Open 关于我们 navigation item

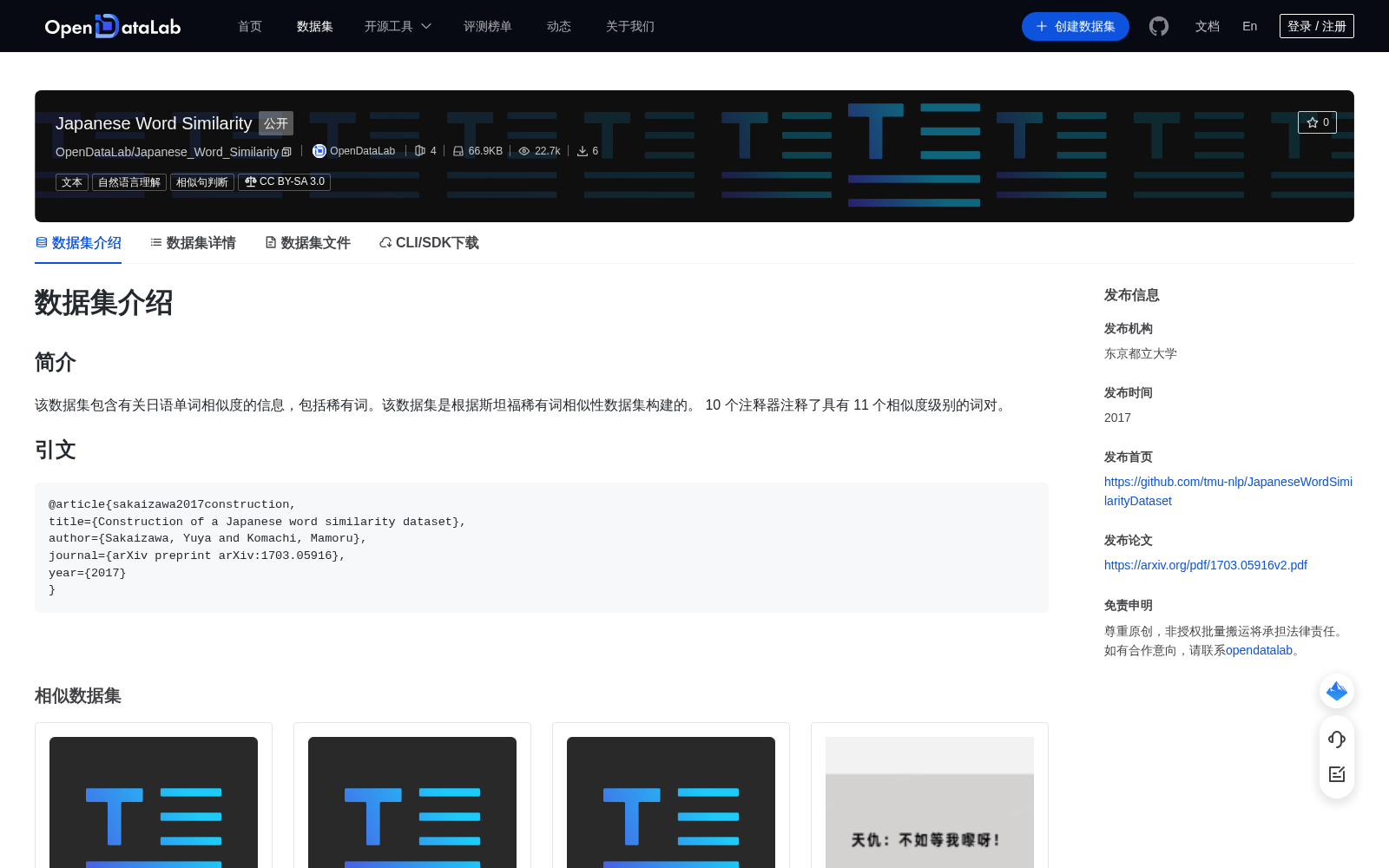click(x=630, y=26)
